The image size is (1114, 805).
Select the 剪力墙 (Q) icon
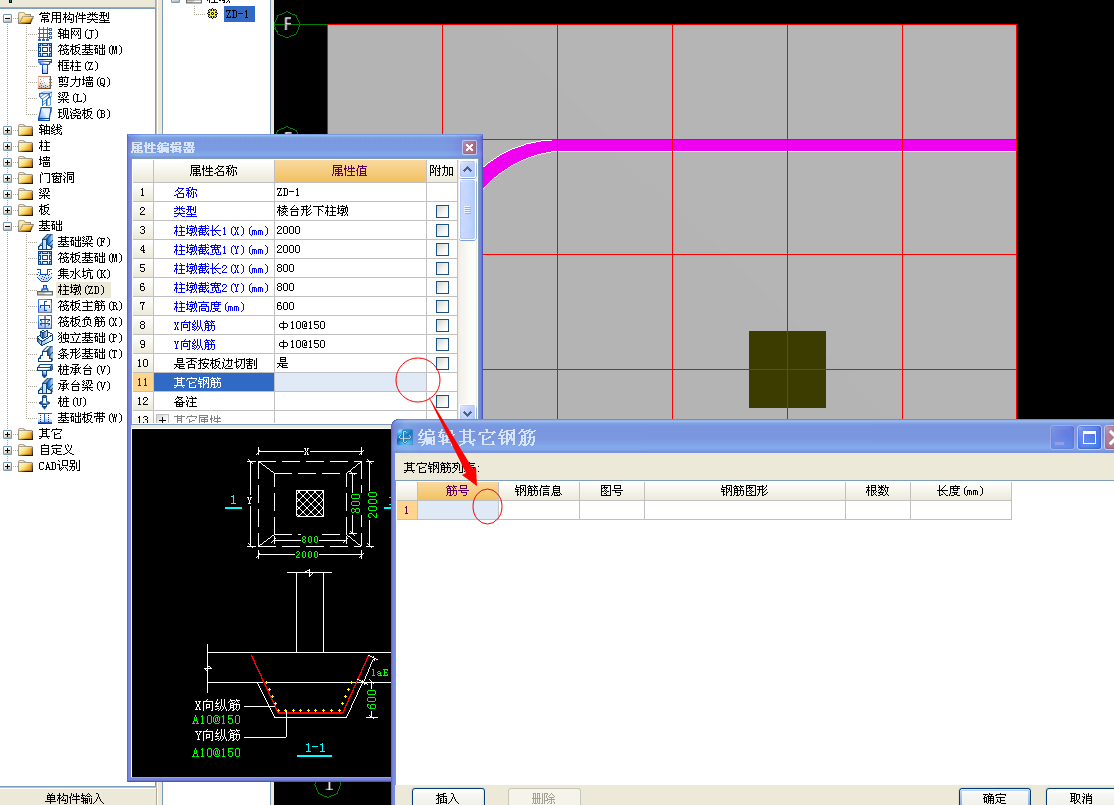tap(45, 82)
